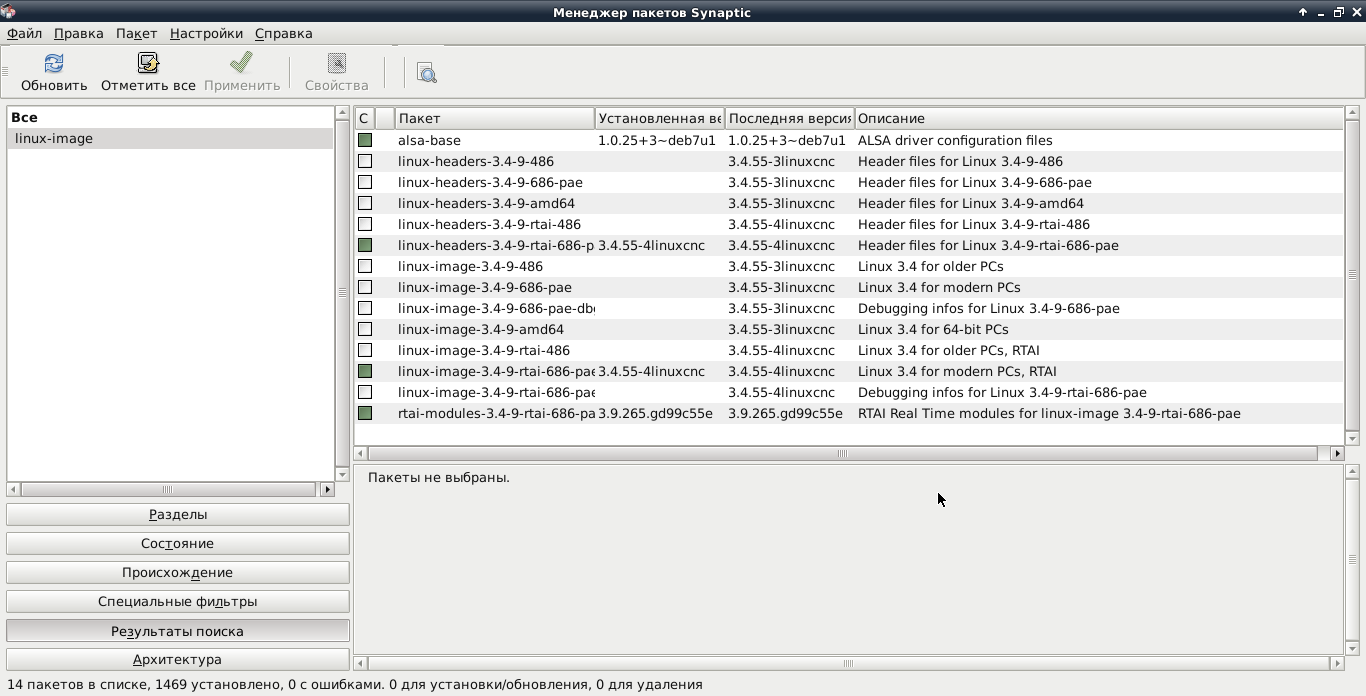Mark checkbox for linux-headers-3.4-9-amd64
The height and width of the screenshot is (696, 1366).
coord(365,203)
